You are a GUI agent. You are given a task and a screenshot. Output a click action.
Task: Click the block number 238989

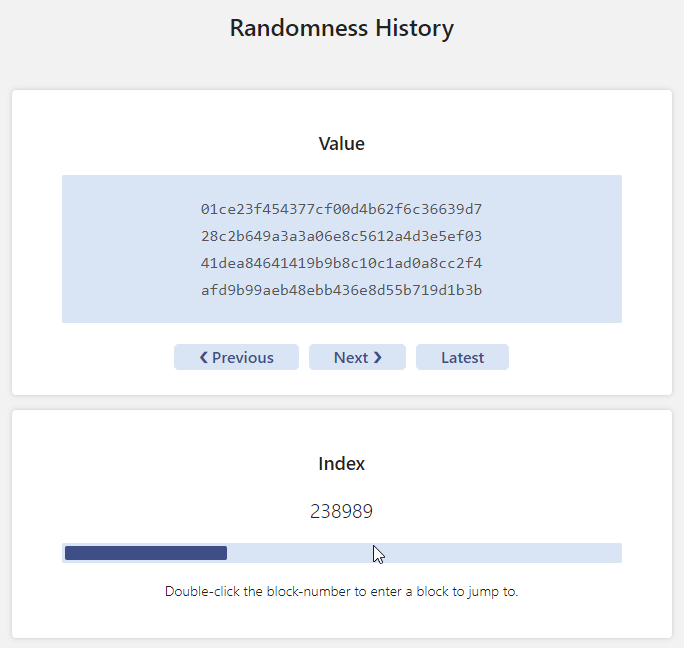(342, 511)
